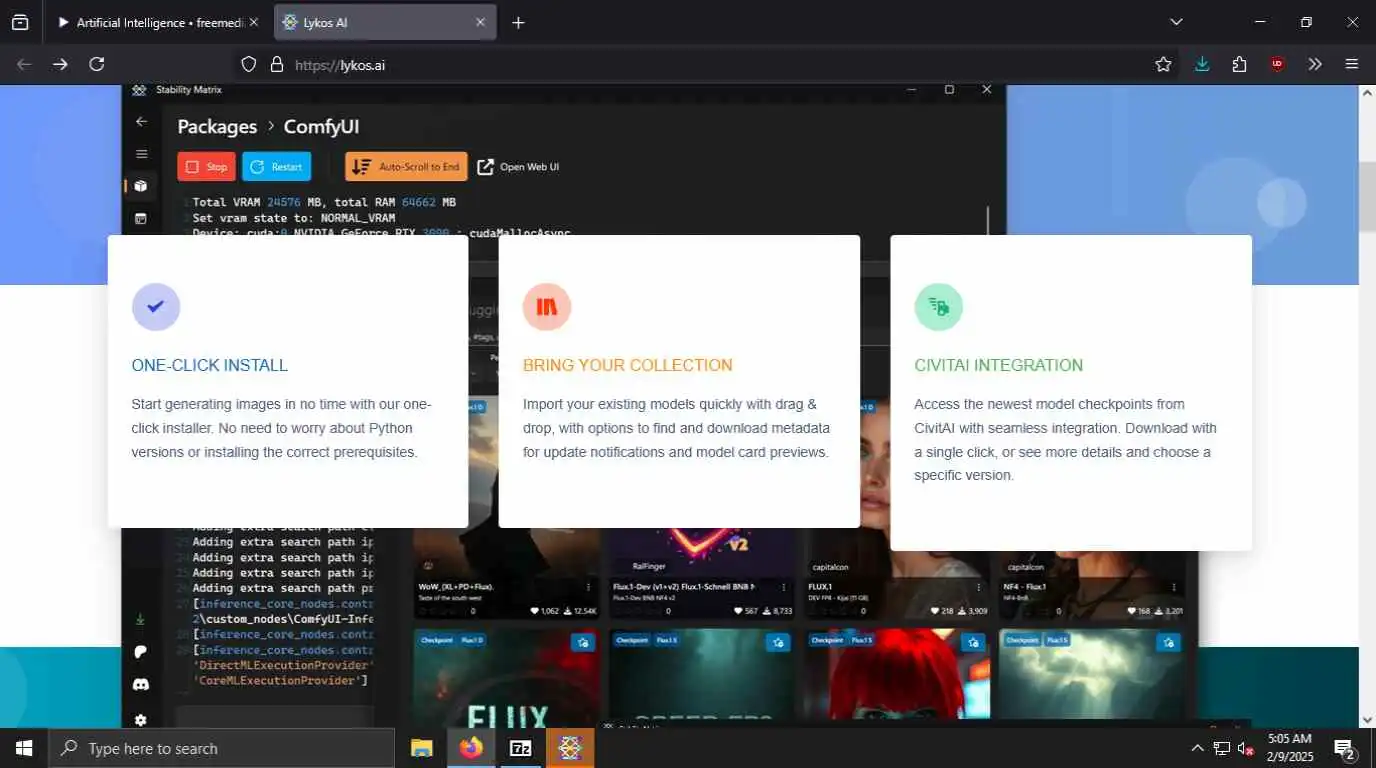
Task: Click download button on red-haired woman card
Action: [x=973, y=642]
